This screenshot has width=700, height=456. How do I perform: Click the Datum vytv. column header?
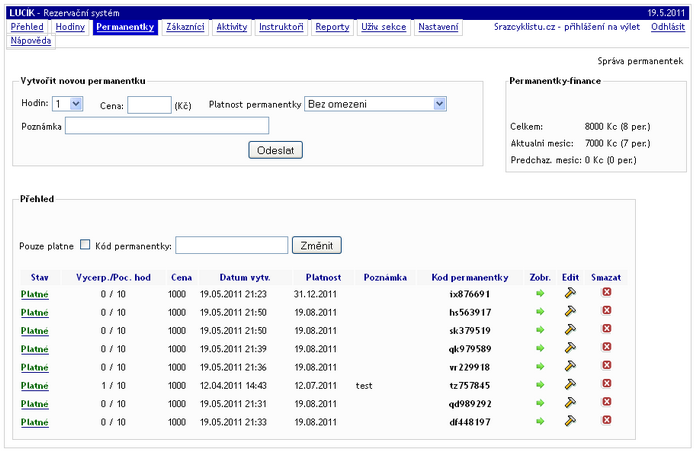pyautogui.click(x=245, y=277)
